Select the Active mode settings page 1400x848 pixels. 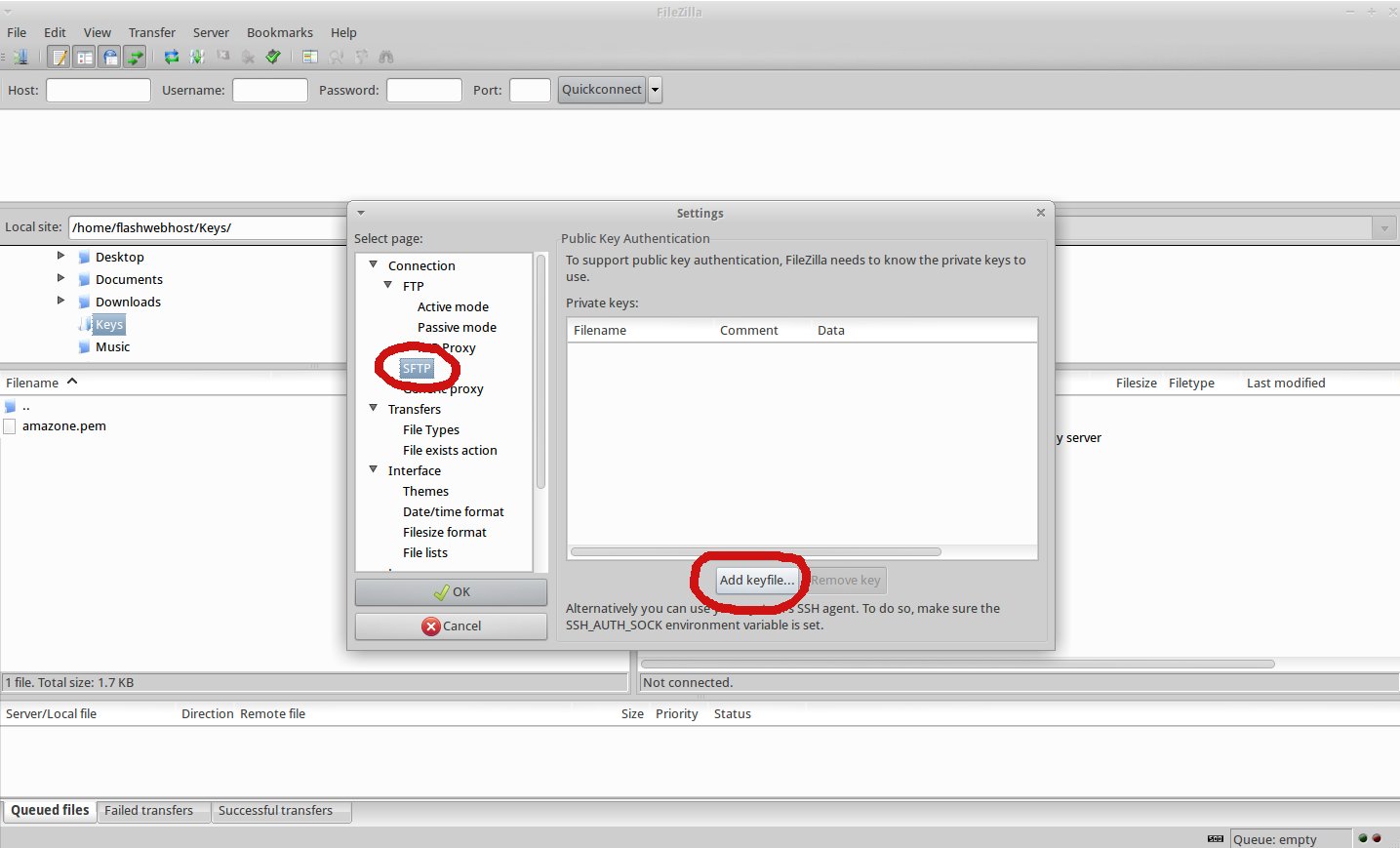coord(453,306)
